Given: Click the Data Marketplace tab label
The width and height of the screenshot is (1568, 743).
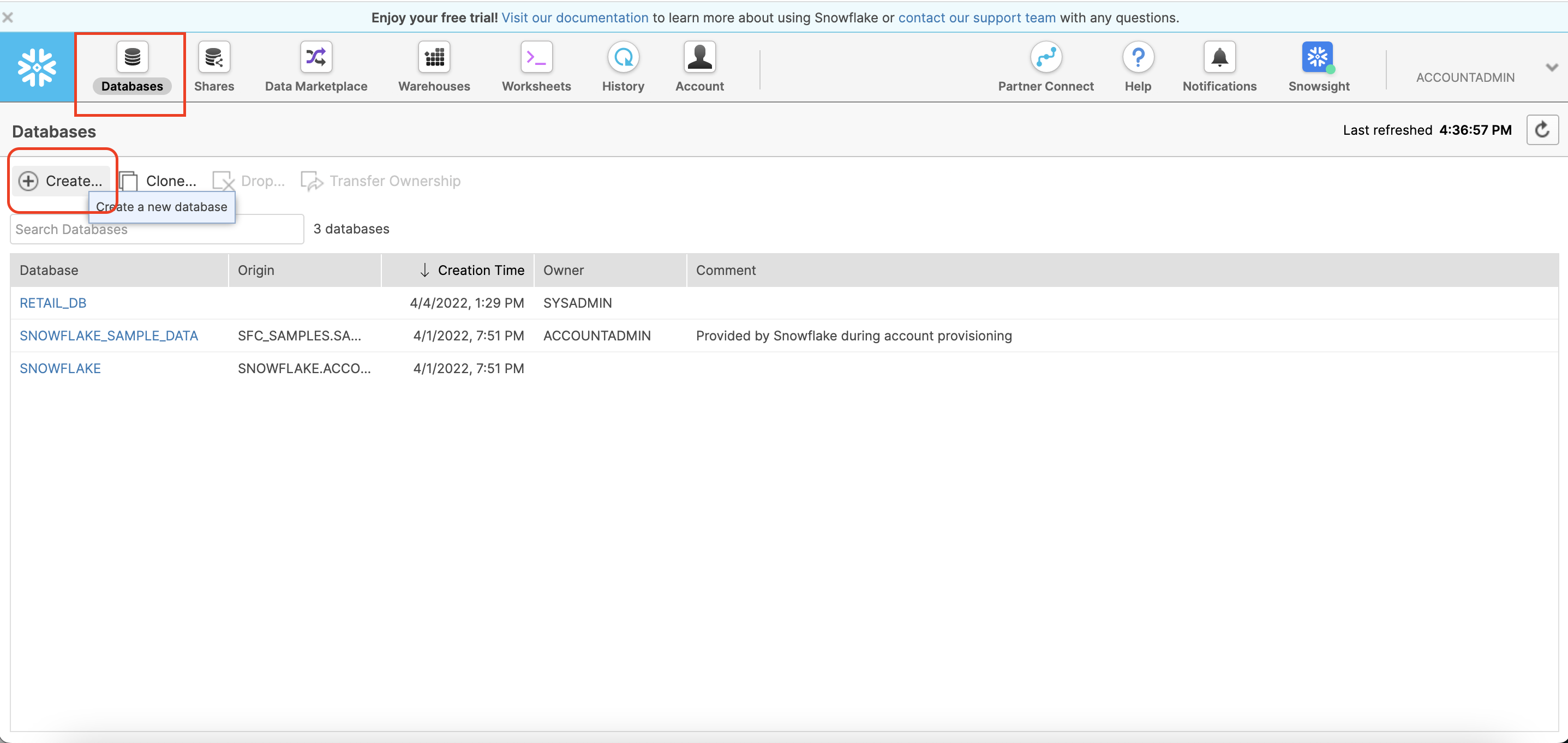Looking at the screenshot, I should [x=316, y=86].
